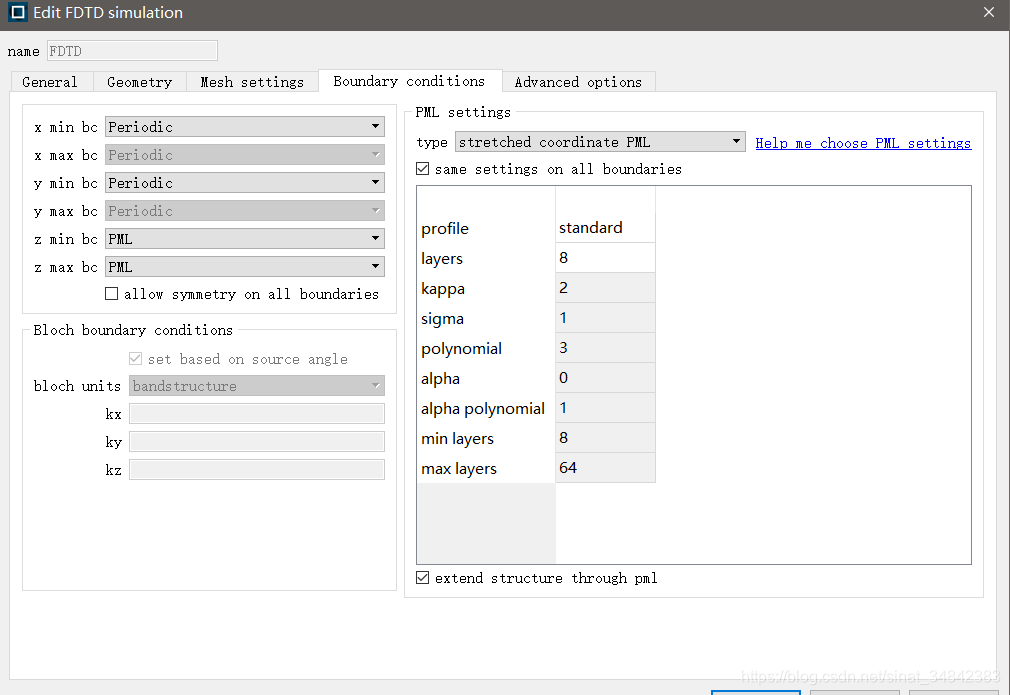1010x695 pixels.
Task: Open Help me choose PML settings link
Action: pos(863,143)
